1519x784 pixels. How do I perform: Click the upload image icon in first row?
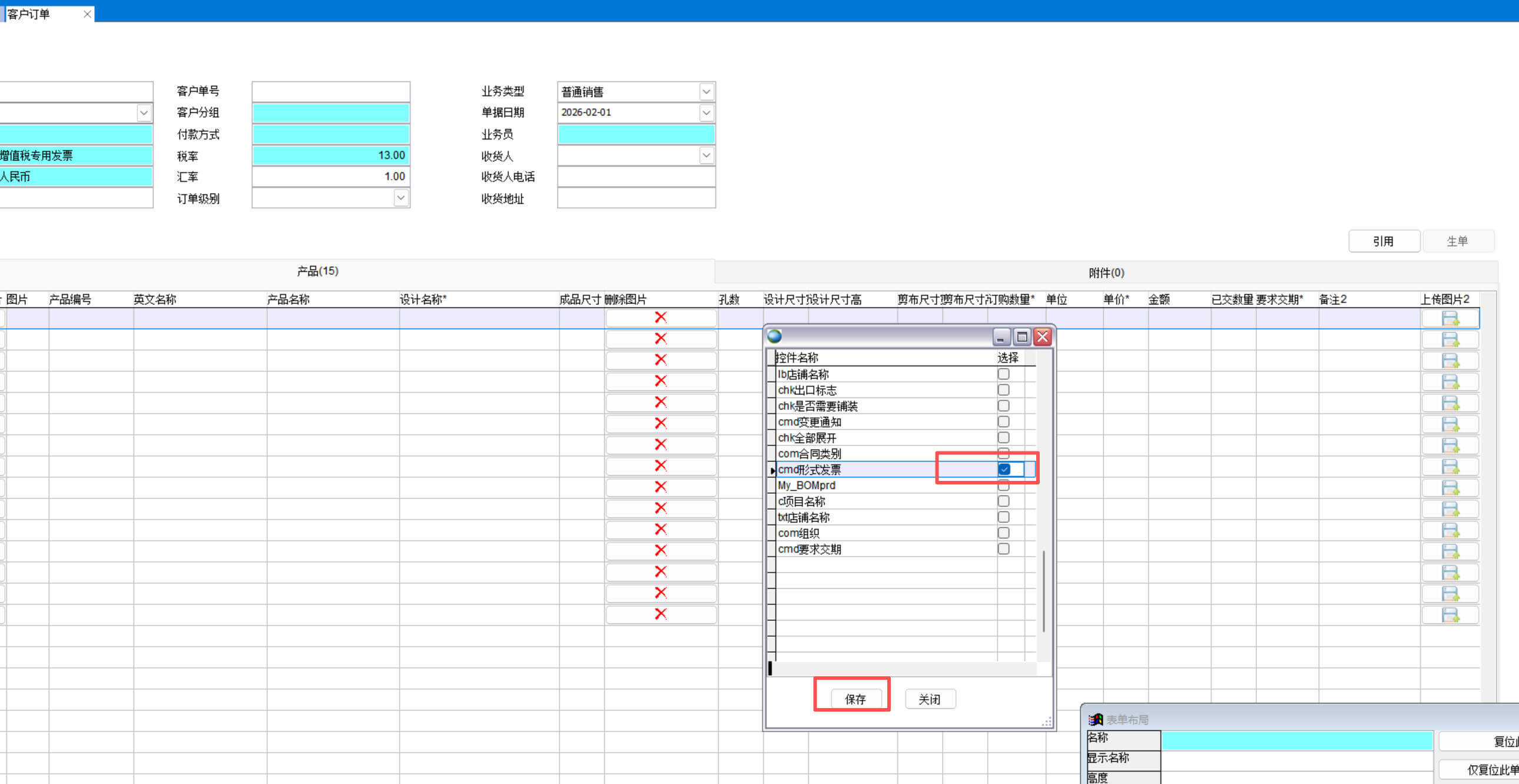1450,319
